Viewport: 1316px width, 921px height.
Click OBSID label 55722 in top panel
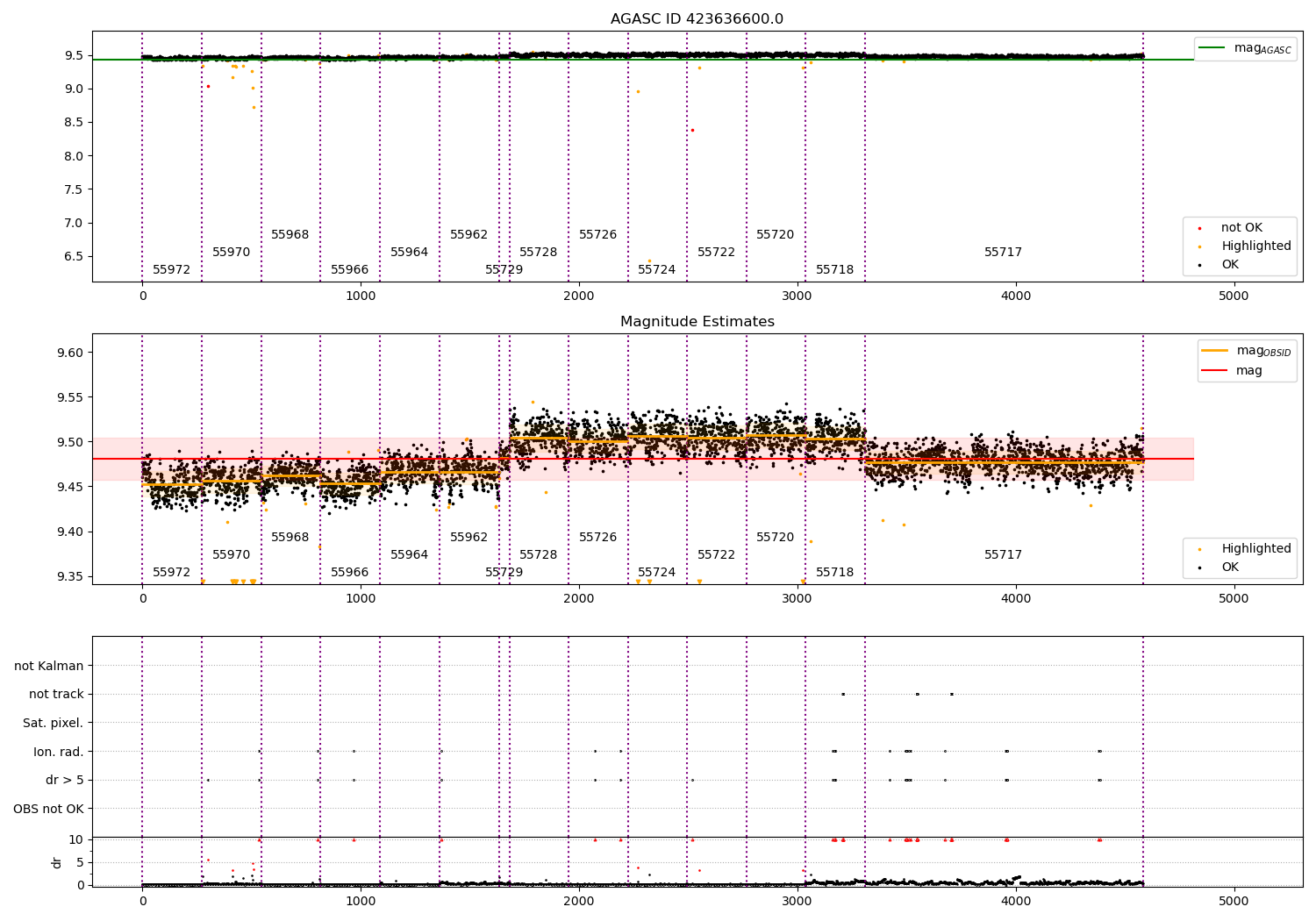(x=717, y=253)
